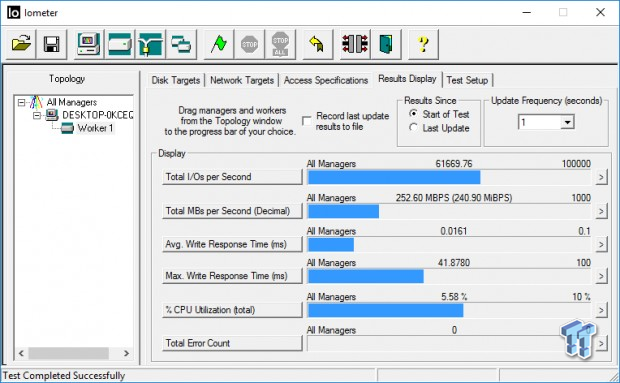Select Worker 1 in Topology tree
This screenshot has height=383, width=620.
(95, 128)
